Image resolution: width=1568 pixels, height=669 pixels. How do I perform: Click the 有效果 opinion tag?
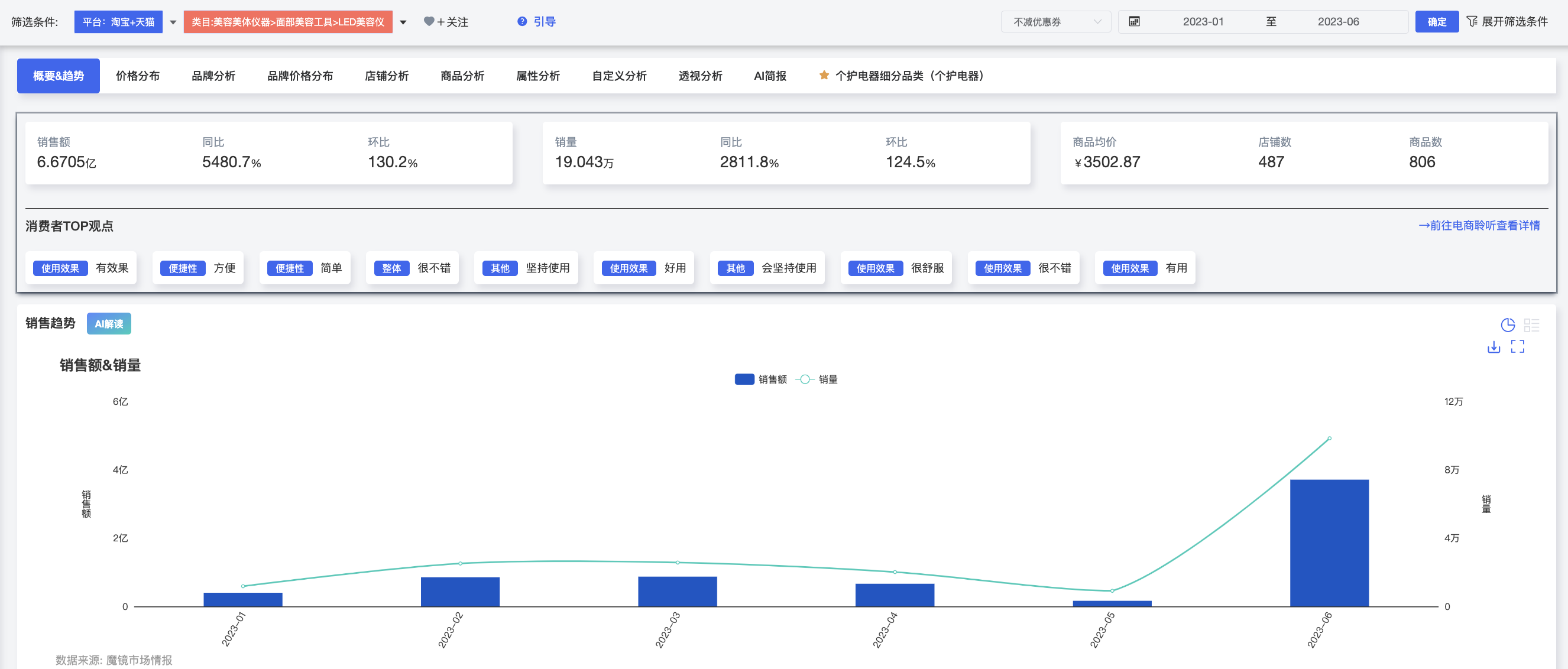pyautogui.click(x=81, y=268)
